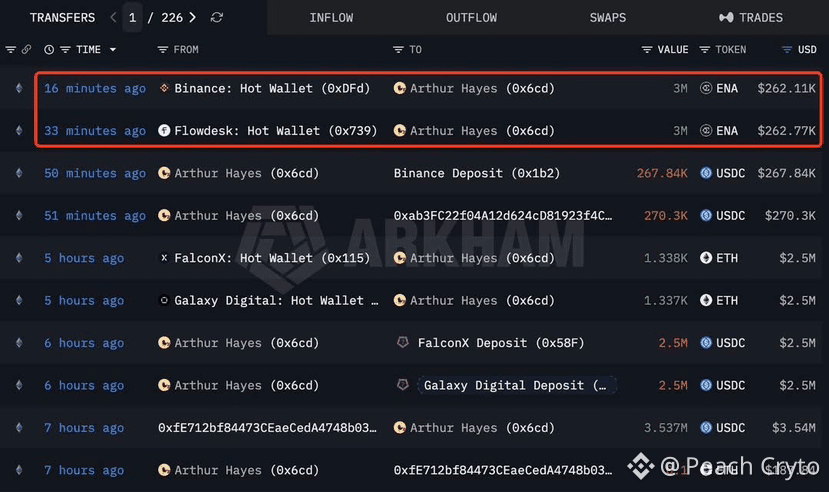Screen dimensions: 829x492
Task: Open the TRANSFERS tab
Action: [62, 17]
